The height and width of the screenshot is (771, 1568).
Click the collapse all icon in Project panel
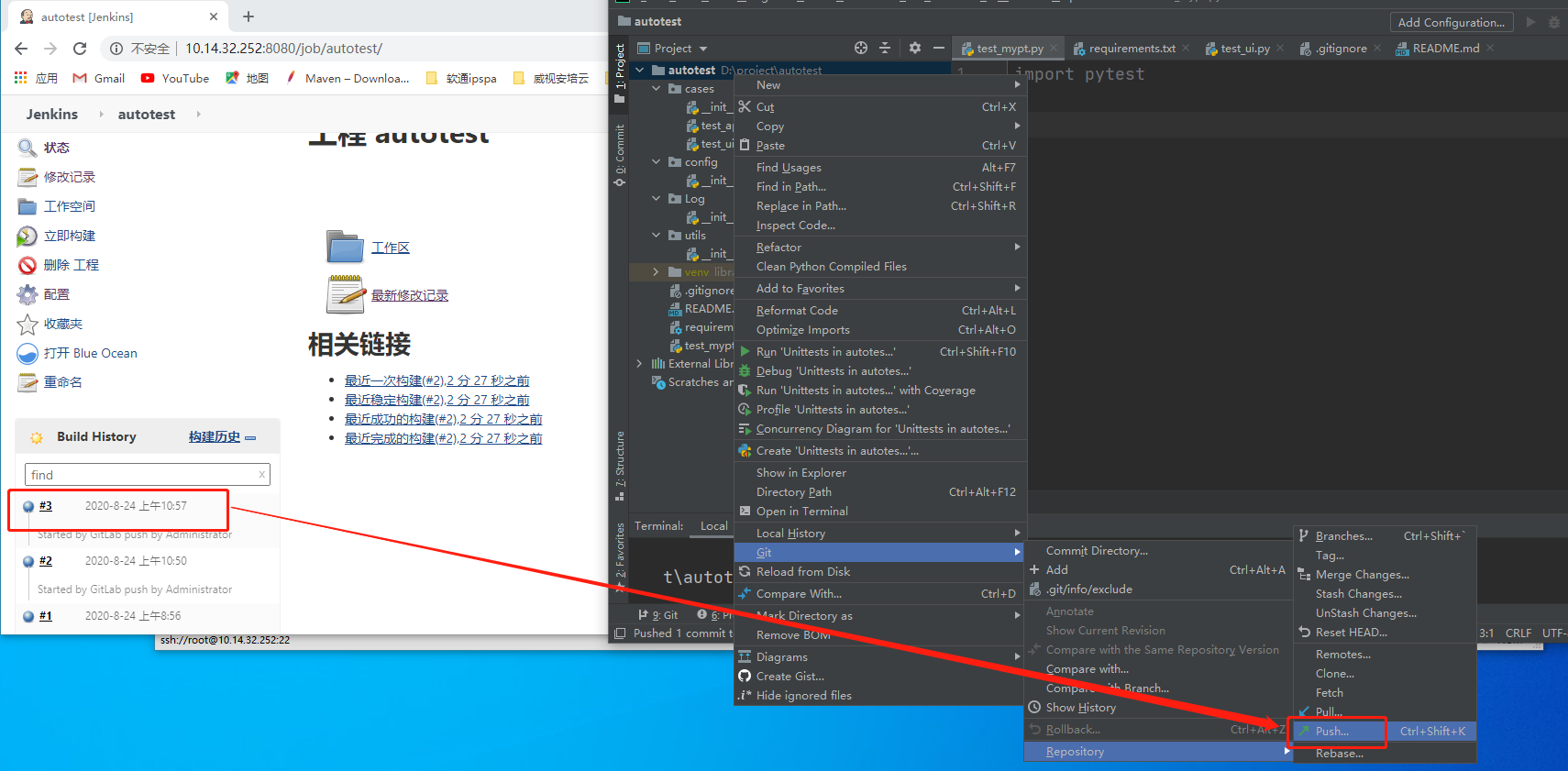pos(885,48)
